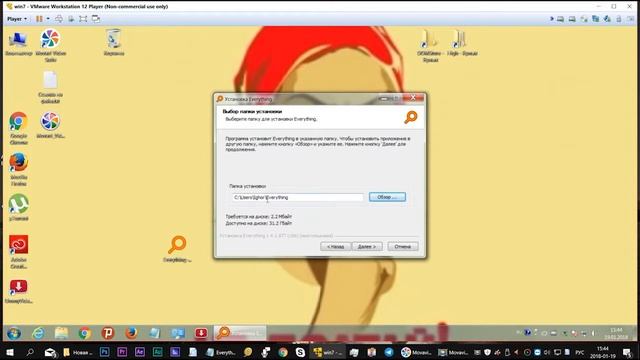Open Windows Explorer from Windows 7 taskbar
The height and width of the screenshot is (360, 640).
(61, 333)
